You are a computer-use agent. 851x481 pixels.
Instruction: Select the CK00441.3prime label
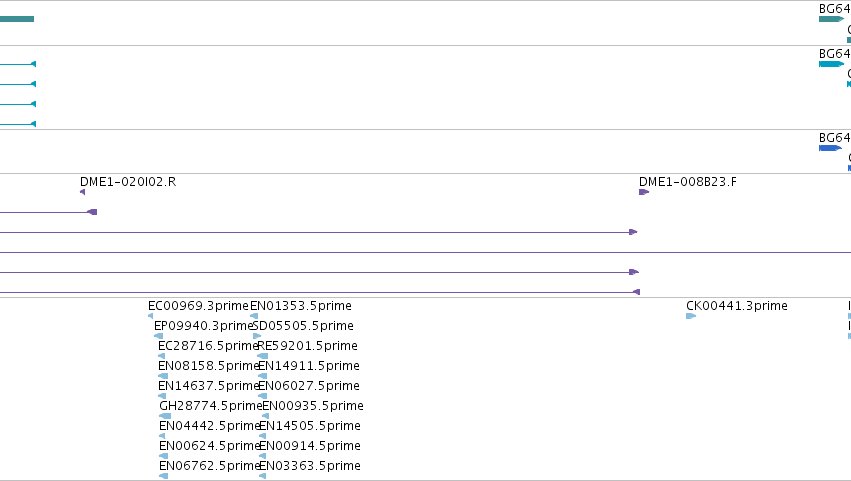(x=736, y=306)
